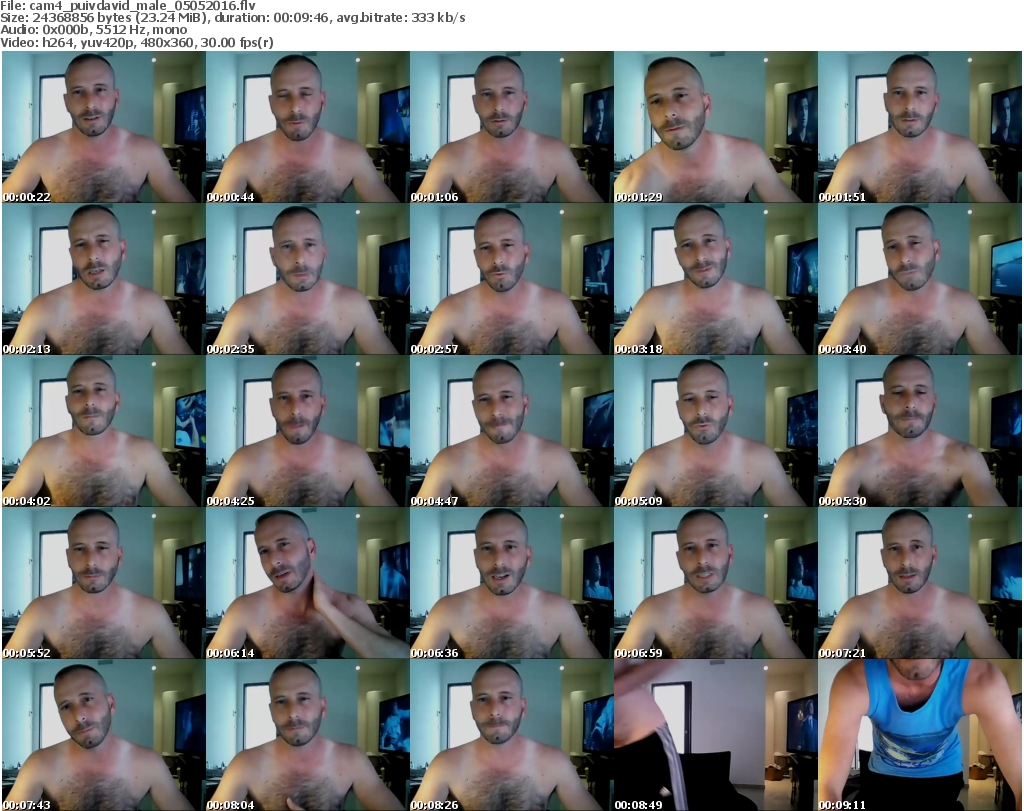
Task: Open the thumbnail at 00:02:35
Action: pyautogui.click(x=308, y=279)
